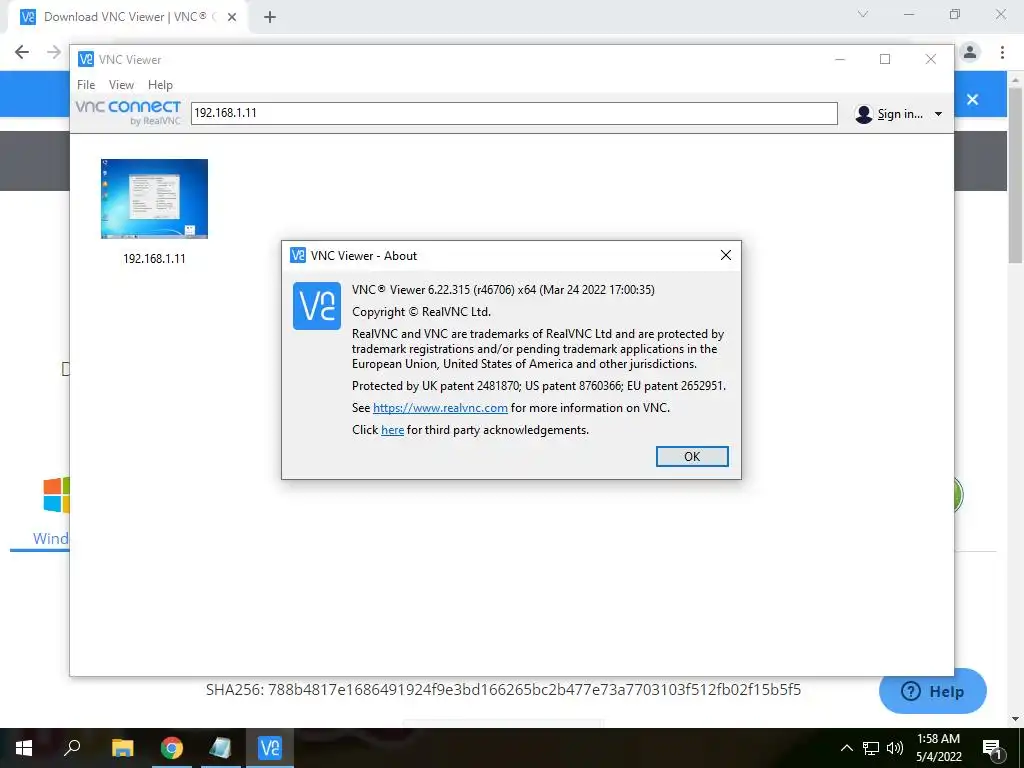Viewport: 1024px width, 768px height.
Task: Open the notification center icon
Action: point(992,748)
